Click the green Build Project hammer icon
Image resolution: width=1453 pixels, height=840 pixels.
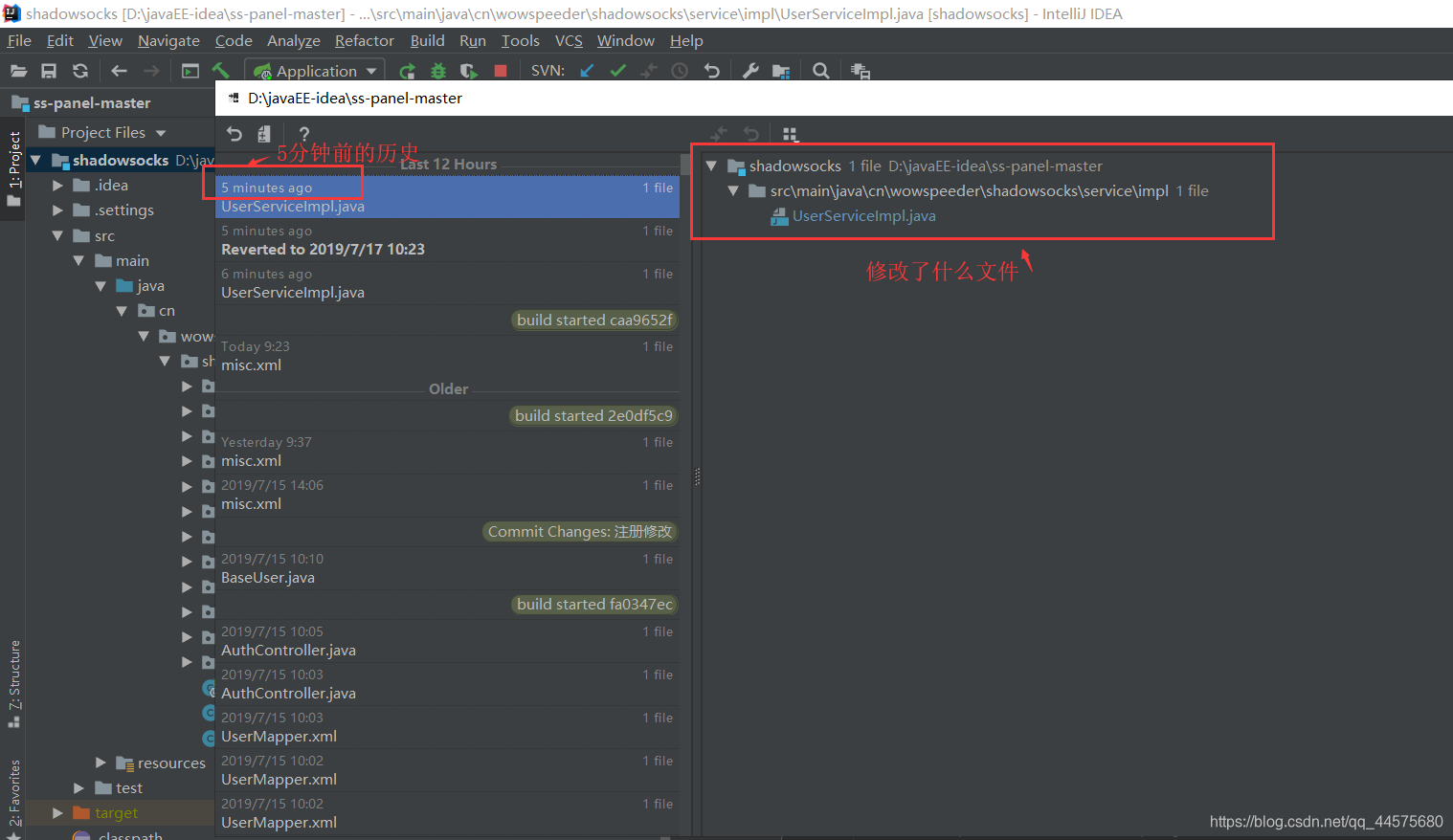coord(221,71)
